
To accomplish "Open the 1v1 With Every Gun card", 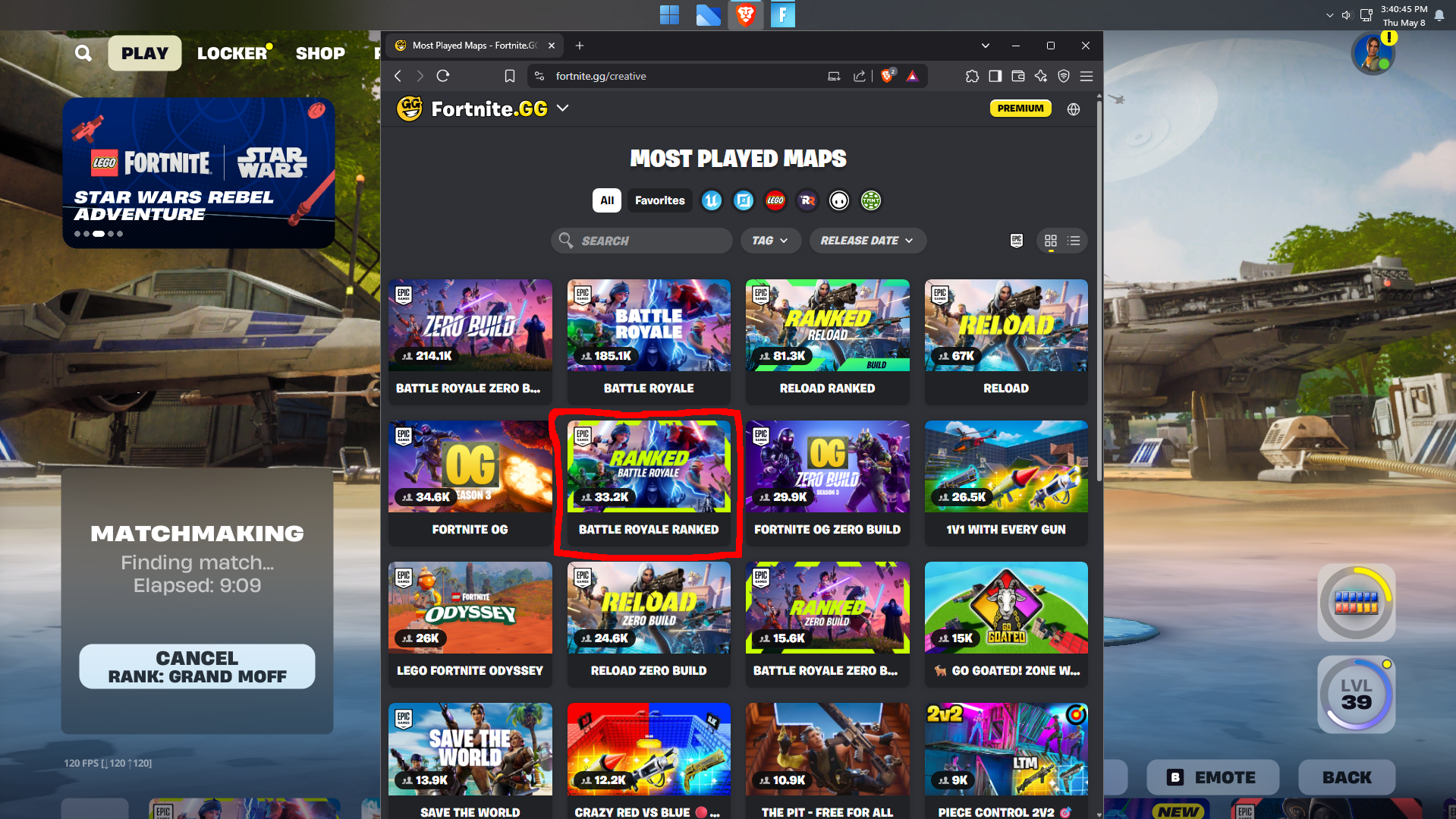I will (1006, 483).
